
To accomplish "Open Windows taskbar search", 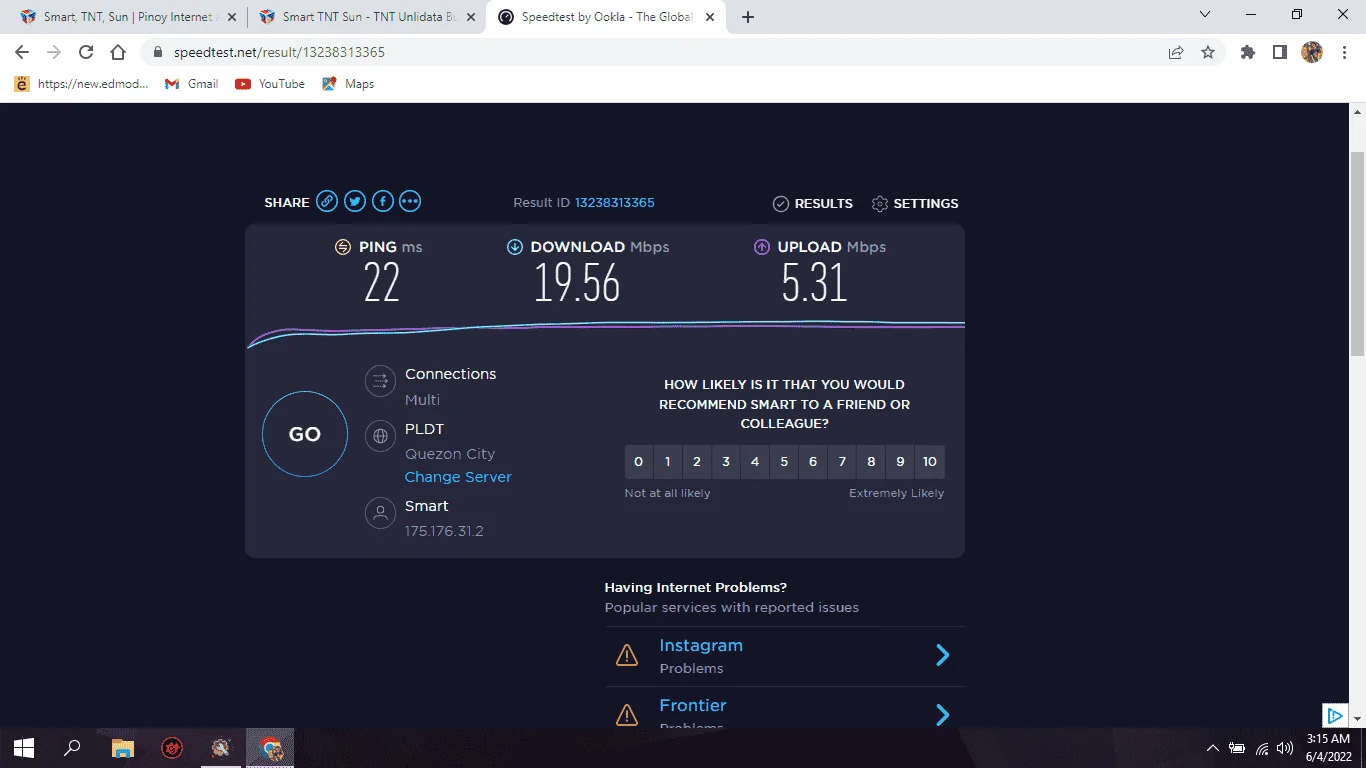I will click(x=72, y=747).
